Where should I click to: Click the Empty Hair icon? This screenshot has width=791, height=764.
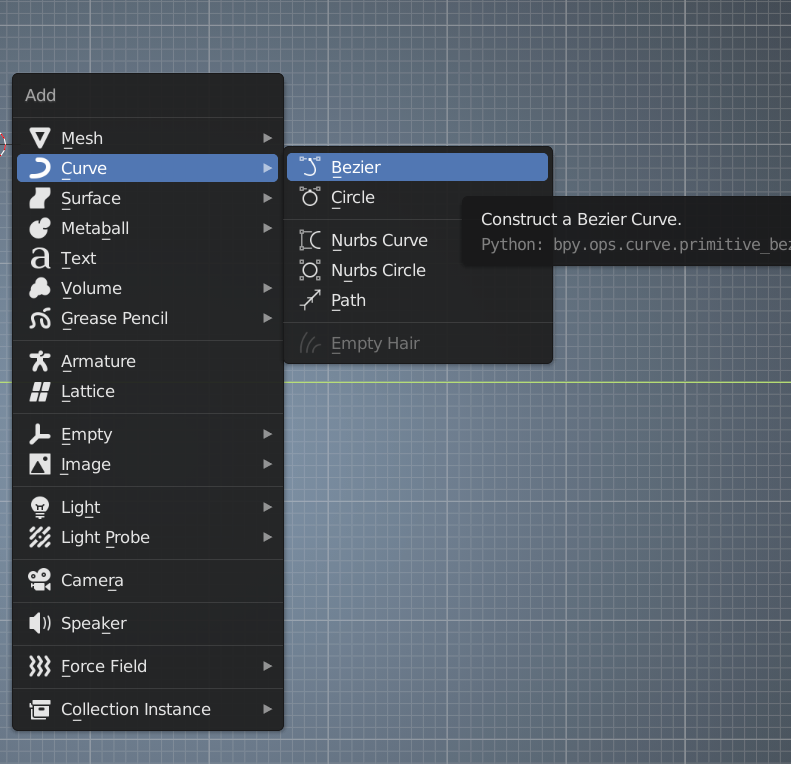[310, 343]
